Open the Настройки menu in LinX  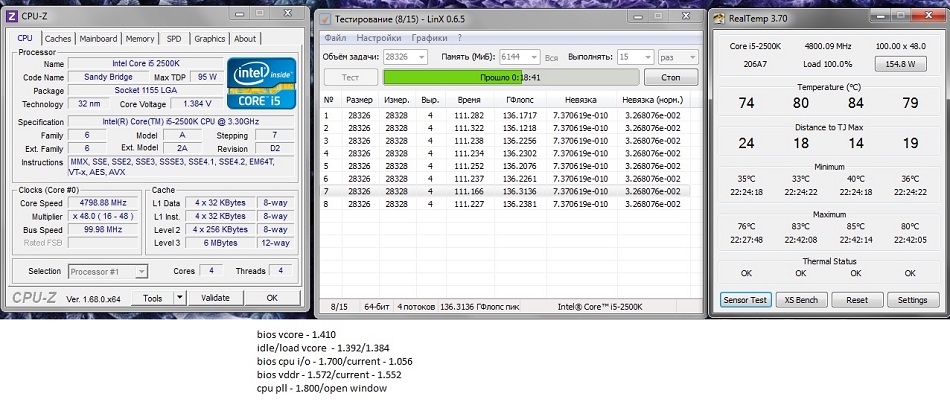pos(379,38)
